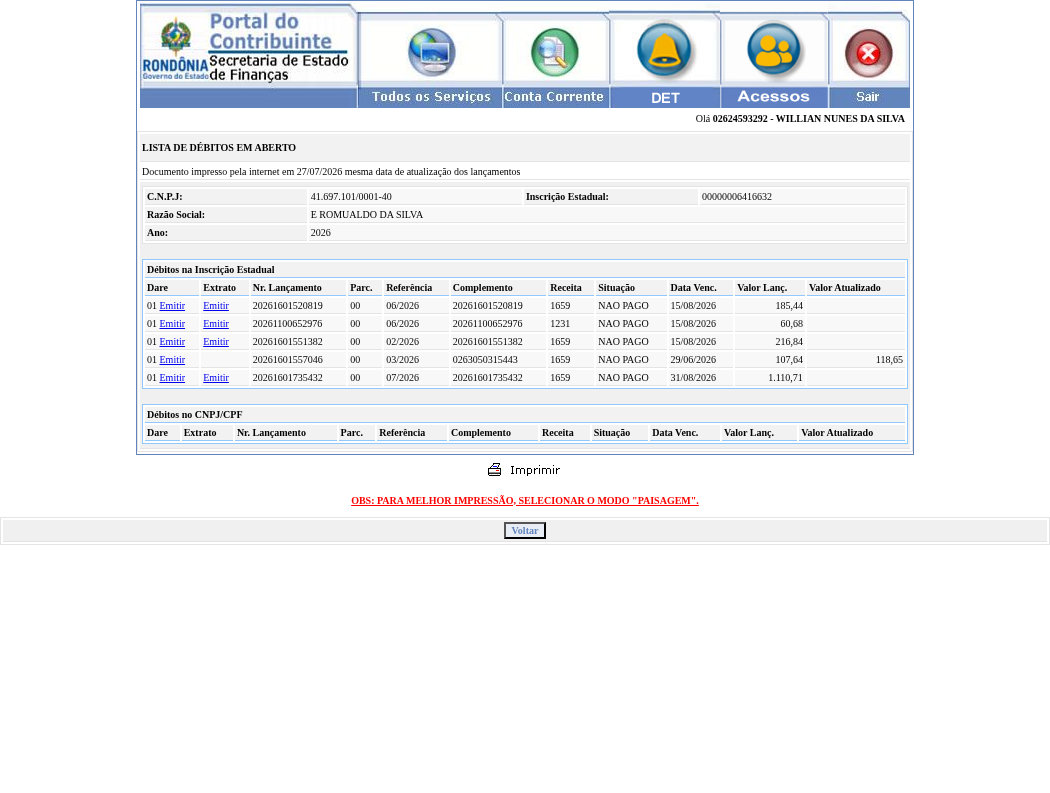Click the red Sair exit icon
This screenshot has height=793, width=1050.
pos(869,53)
